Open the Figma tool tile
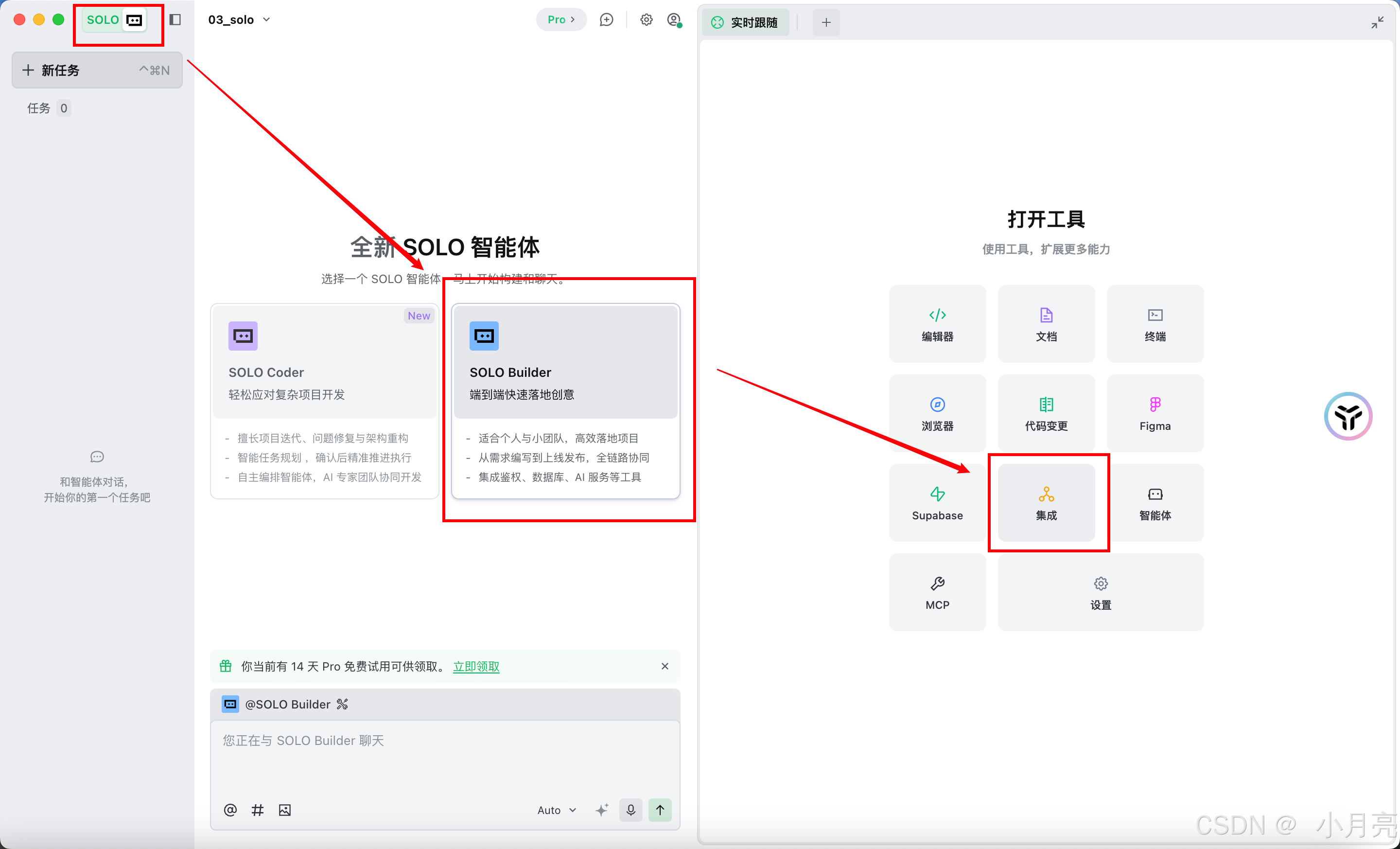This screenshot has height=849, width=1400. click(1155, 413)
